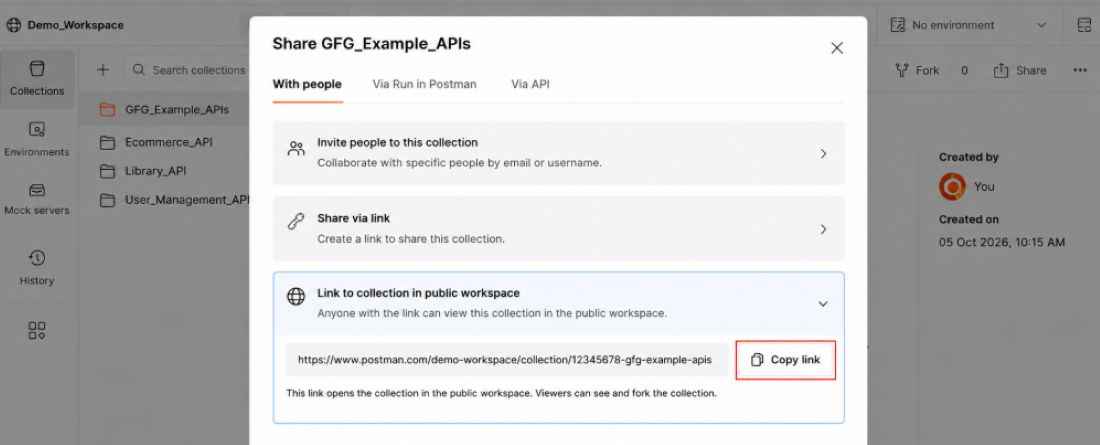This screenshot has height=445, width=1100.
Task: Open the Environments sidebar panel
Action: pyautogui.click(x=36, y=140)
